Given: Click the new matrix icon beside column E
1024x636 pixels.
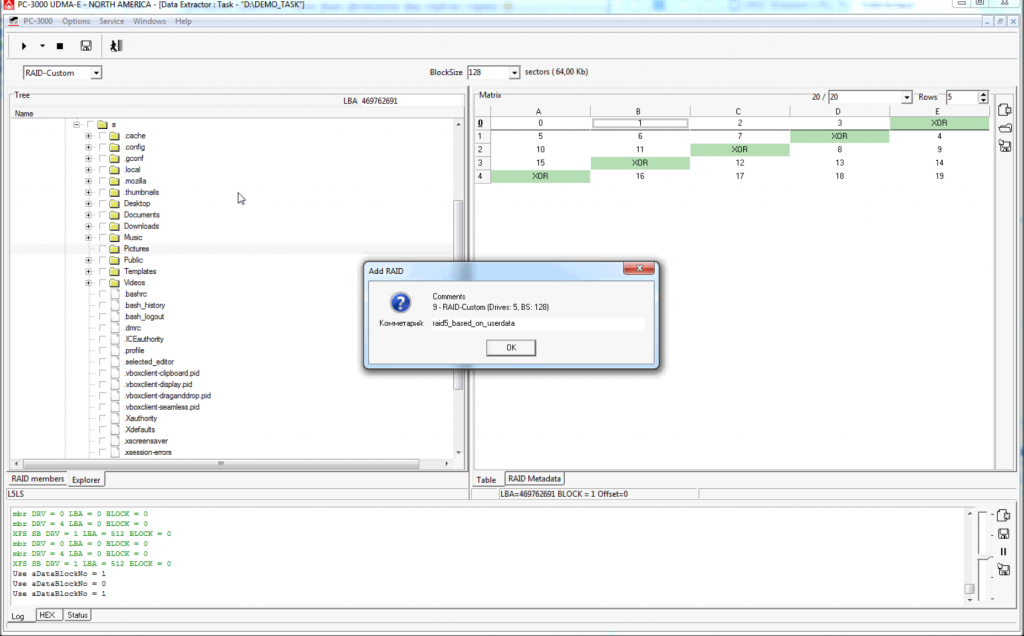Looking at the screenshot, I should [1006, 110].
